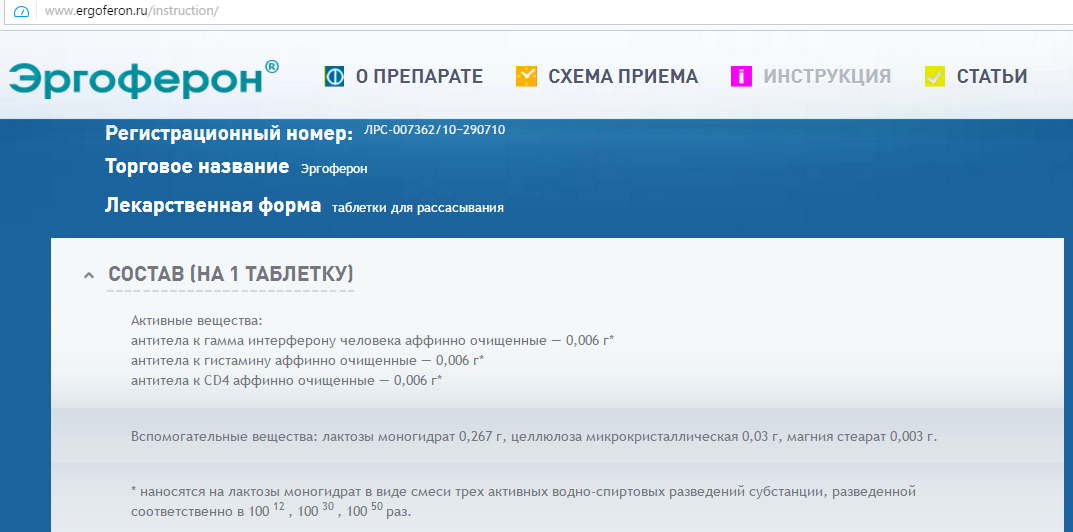Image resolution: width=1073 pixels, height=532 pixels.
Task: Toggle the Состав (на 1 таблетку) header
Action: pos(230,274)
